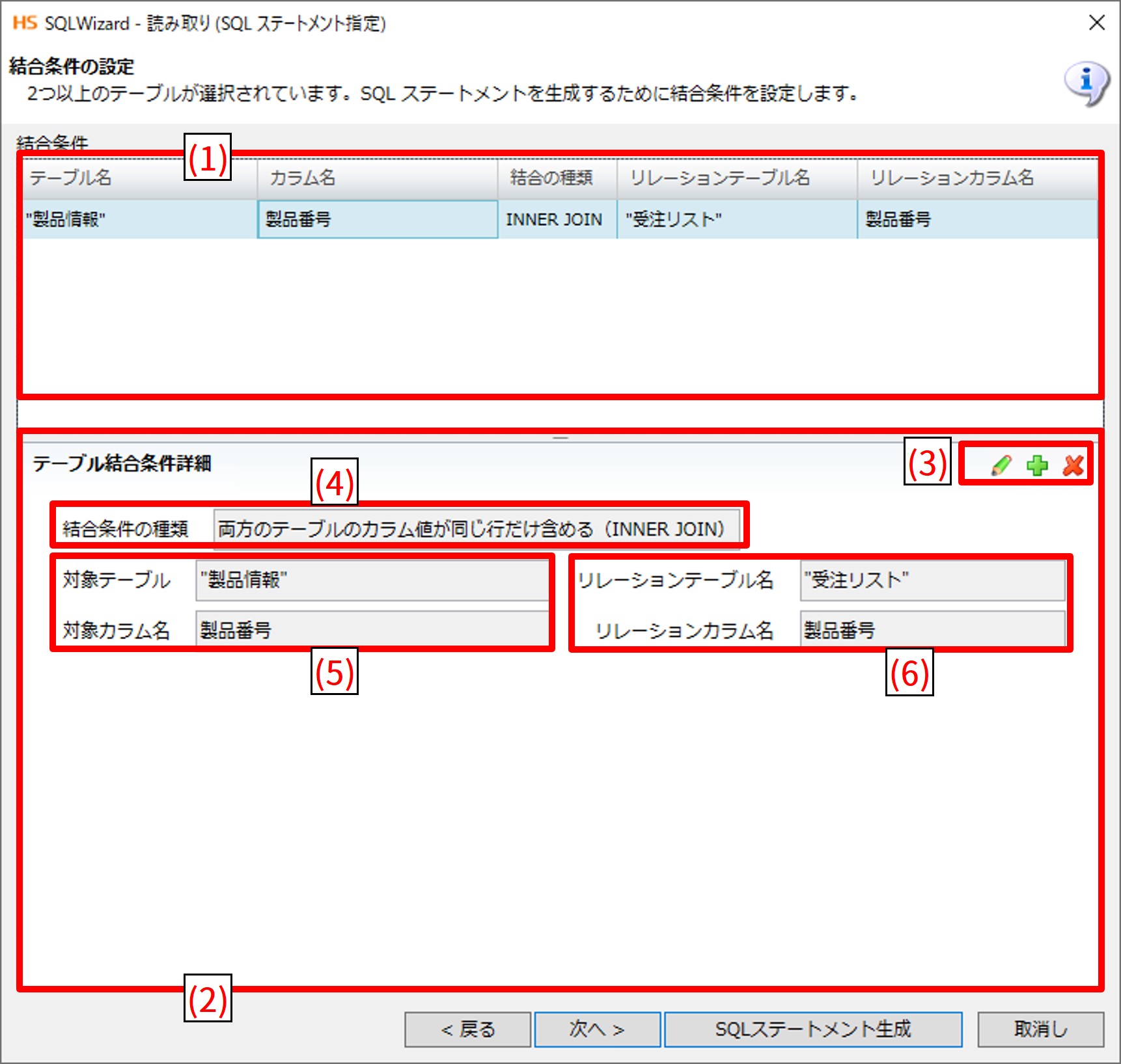Click the リレーションカラム名 field with 製品番号

(932, 629)
